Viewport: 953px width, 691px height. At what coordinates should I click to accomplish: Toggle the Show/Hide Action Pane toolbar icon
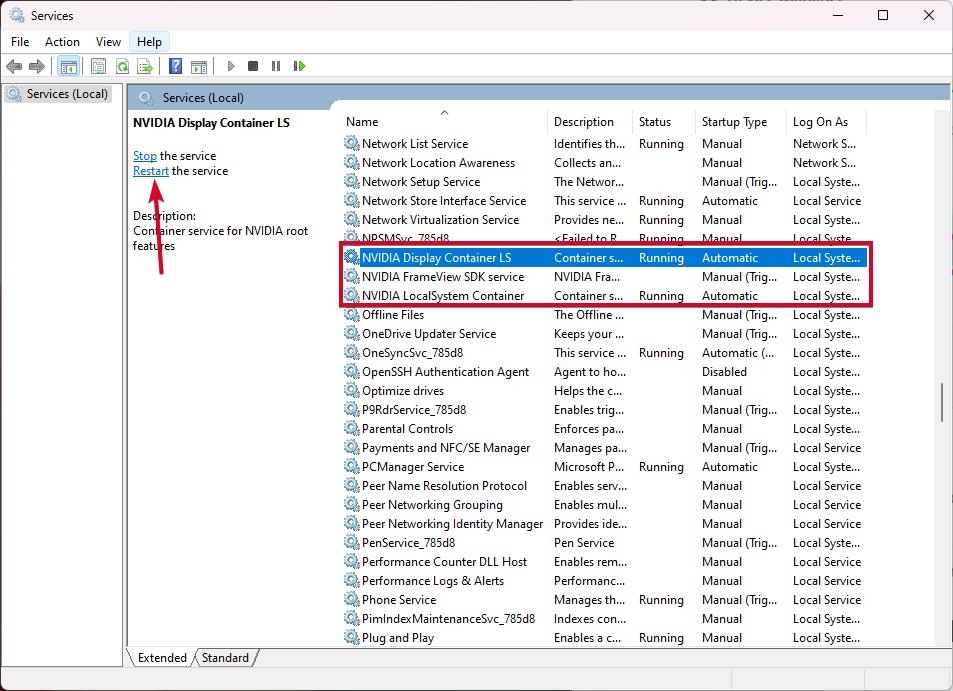click(x=199, y=66)
